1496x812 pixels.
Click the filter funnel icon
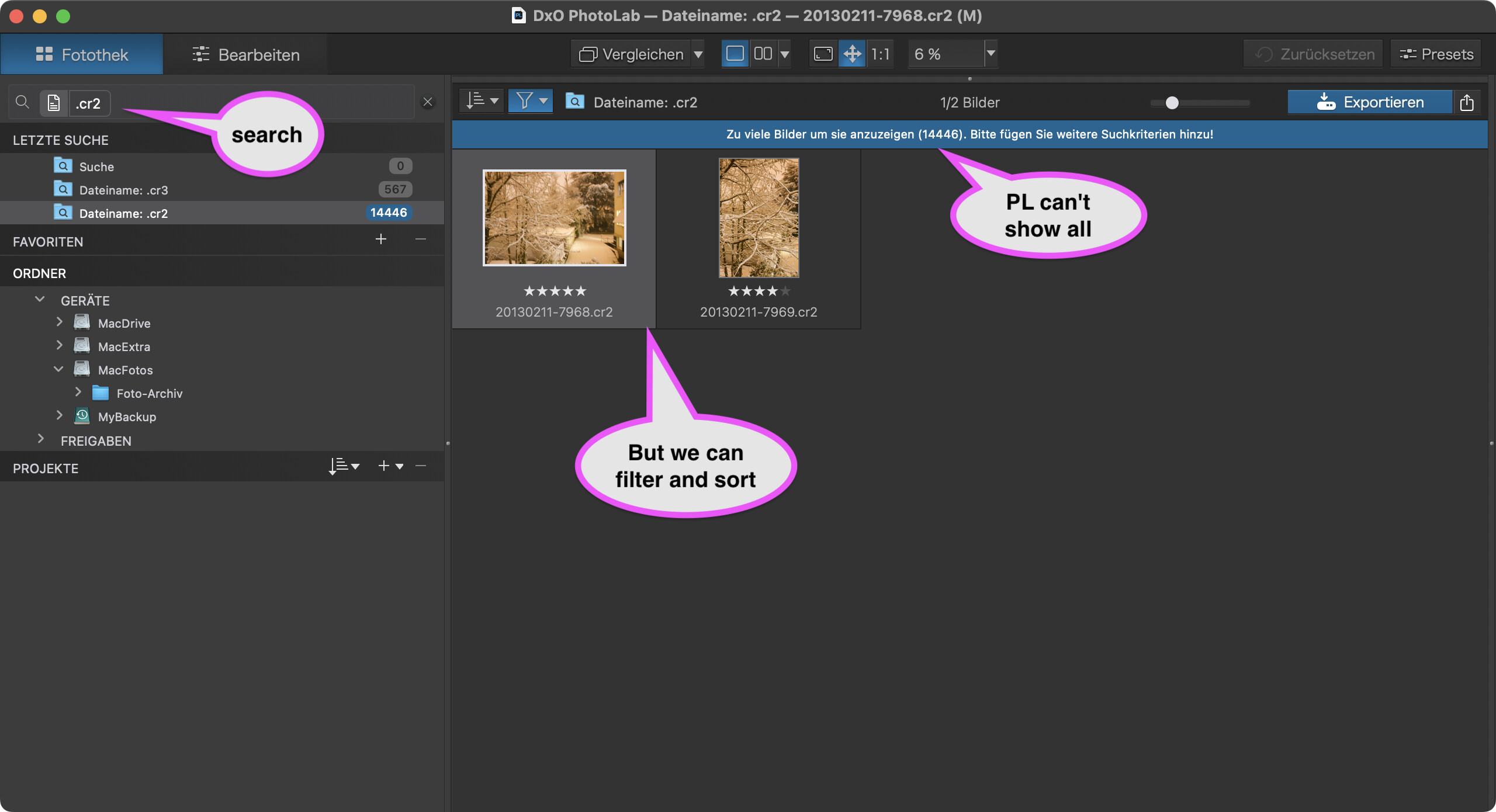pos(524,101)
